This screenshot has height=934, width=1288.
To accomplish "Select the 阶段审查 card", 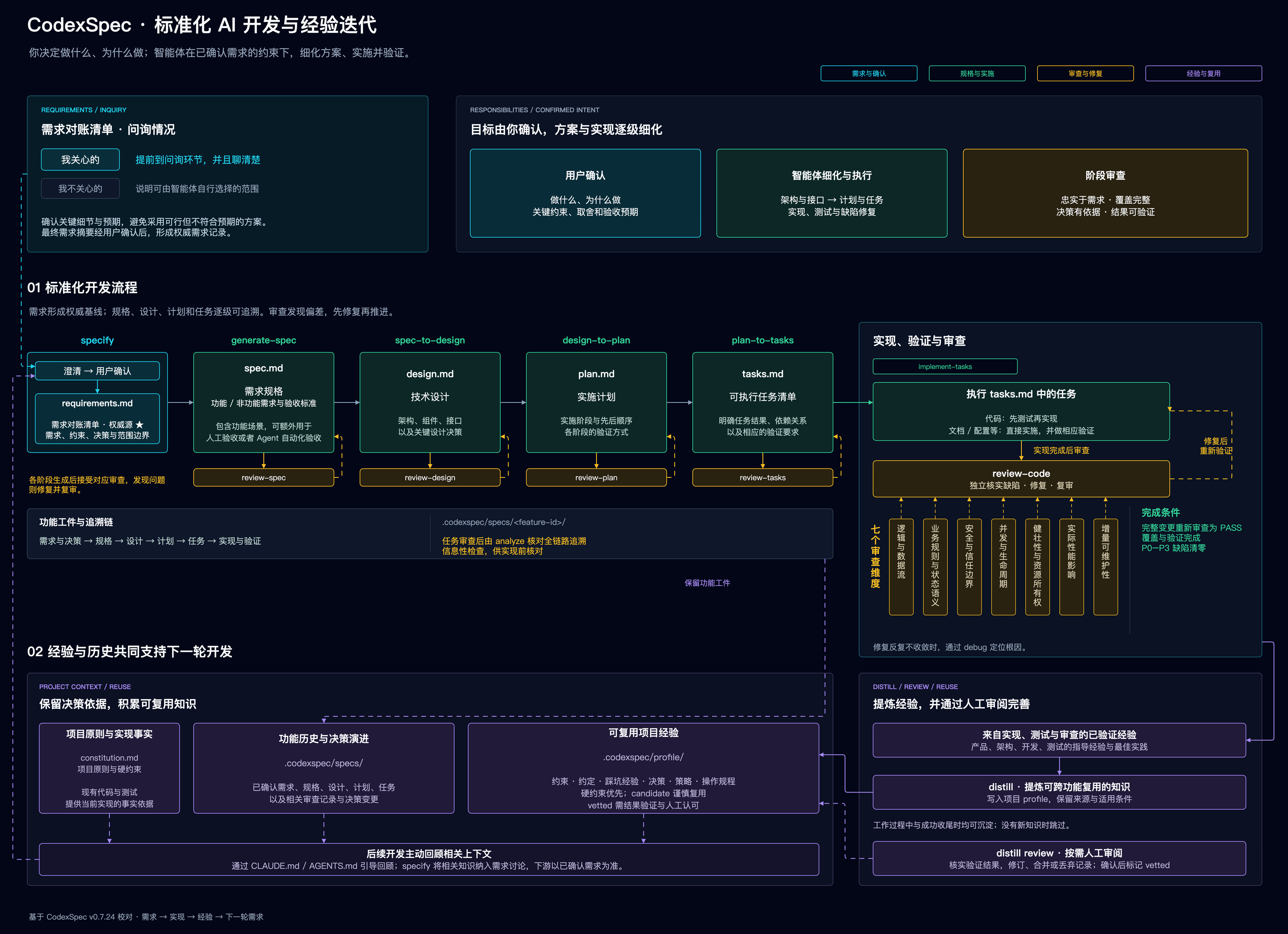I will click(x=1105, y=193).
